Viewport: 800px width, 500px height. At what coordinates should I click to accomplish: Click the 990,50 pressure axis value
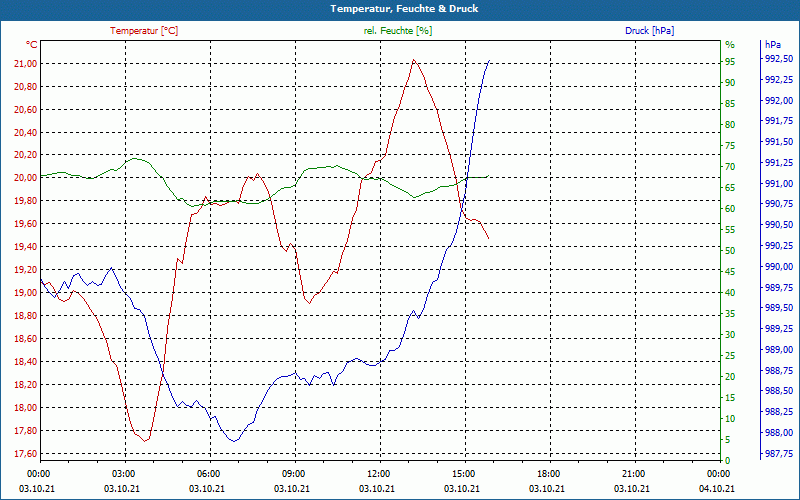pos(779,225)
